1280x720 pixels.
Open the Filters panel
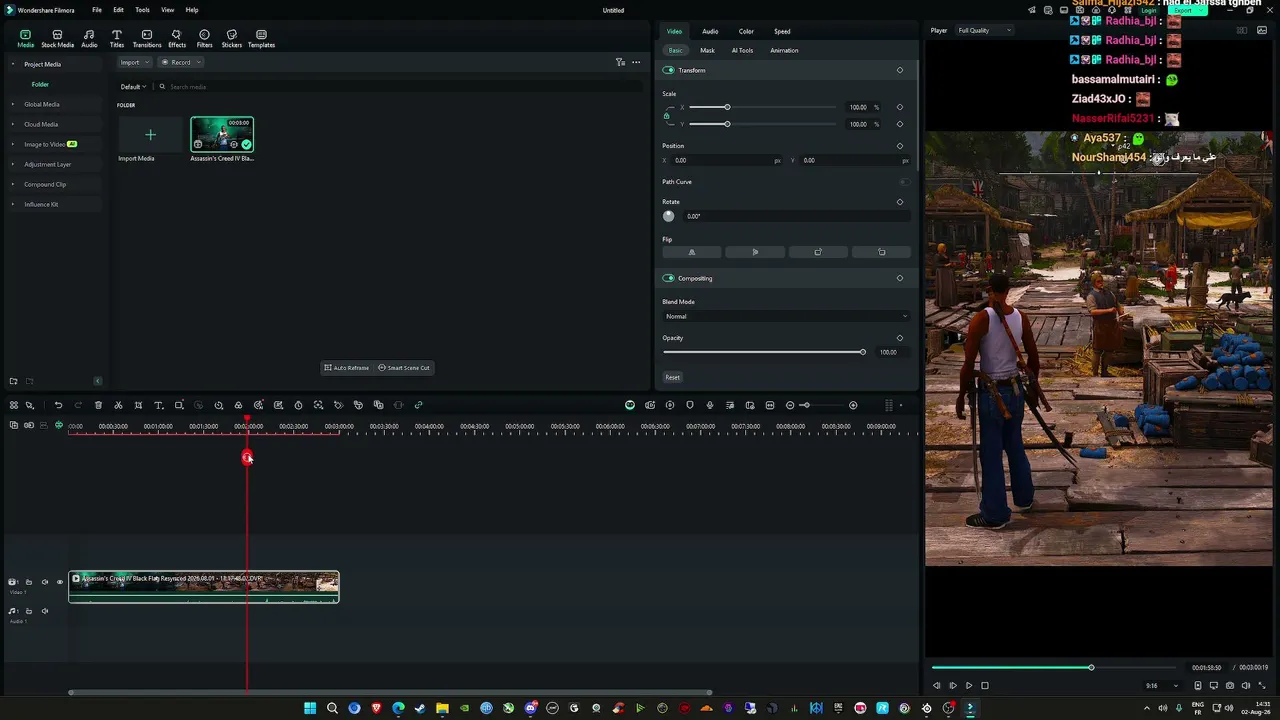click(204, 38)
